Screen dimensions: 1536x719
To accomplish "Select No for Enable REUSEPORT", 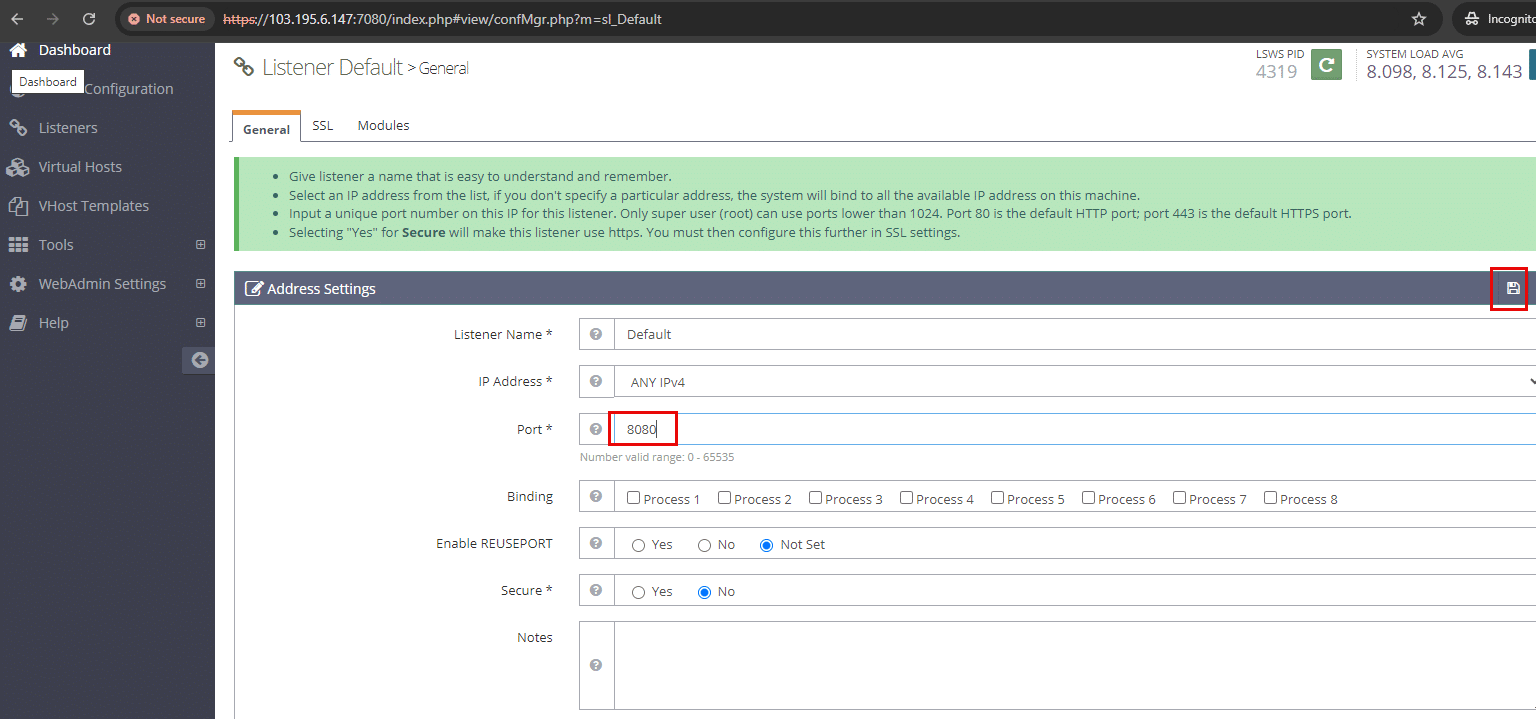I will coord(704,545).
